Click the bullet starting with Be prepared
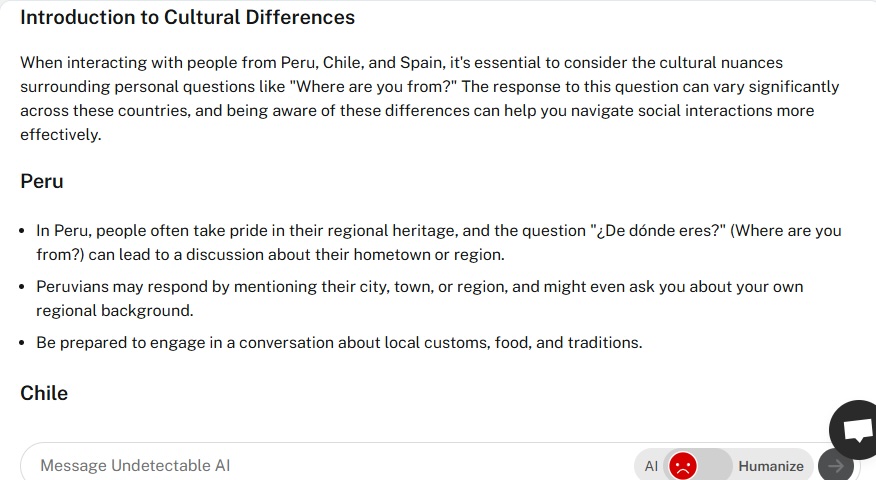 339,342
